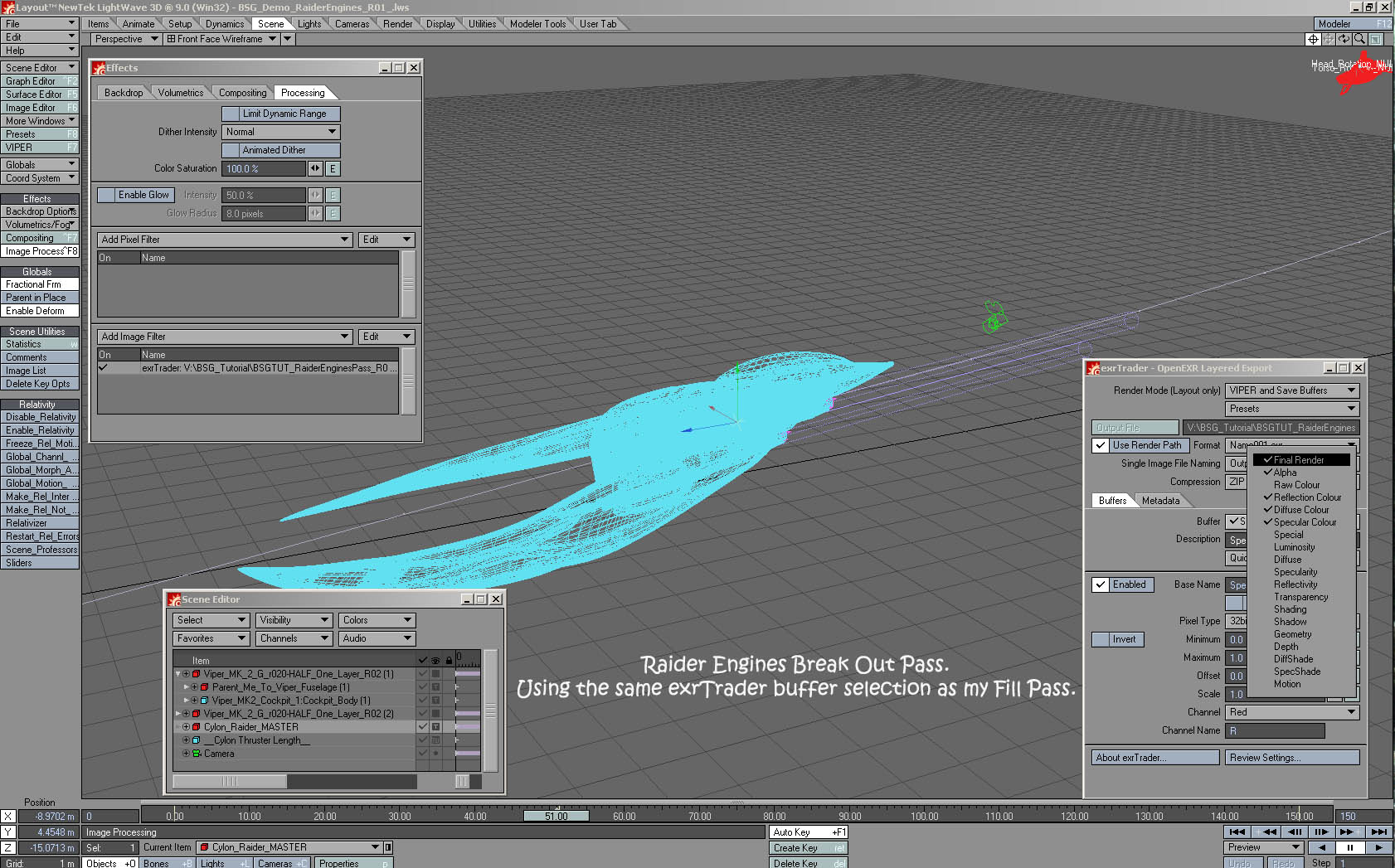Toggle the Invert button in exrTrader
The image size is (1395, 868).
click(1118, 639)
